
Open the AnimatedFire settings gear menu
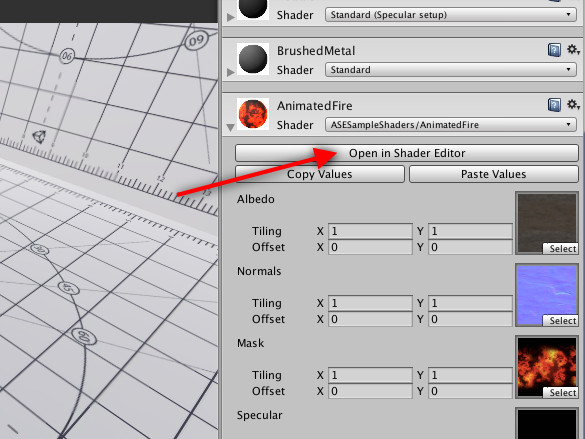[573, 105]
